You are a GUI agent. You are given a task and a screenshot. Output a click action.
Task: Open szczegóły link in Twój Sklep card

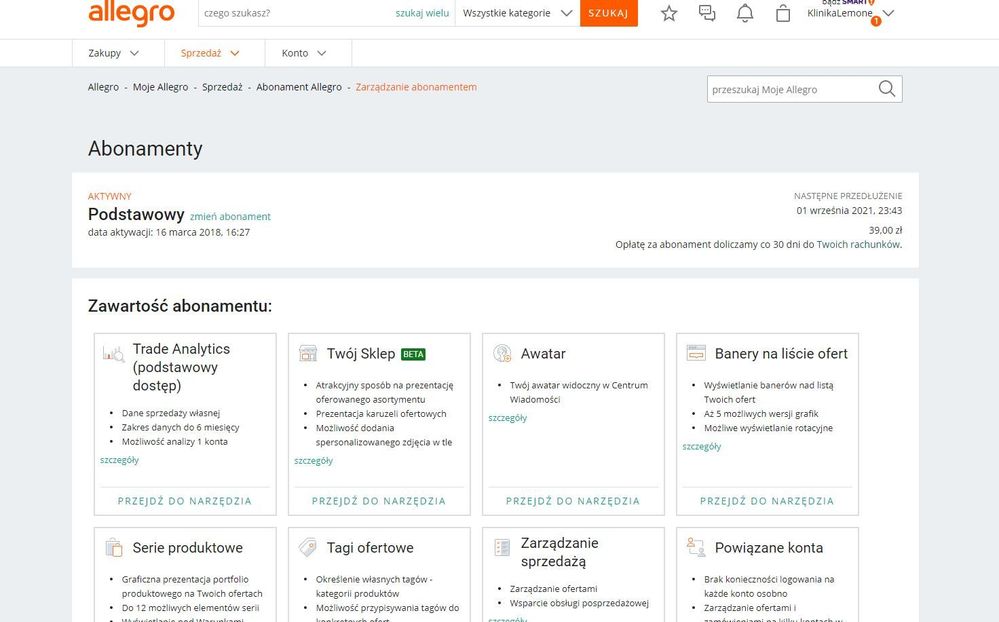coord(313,461)
